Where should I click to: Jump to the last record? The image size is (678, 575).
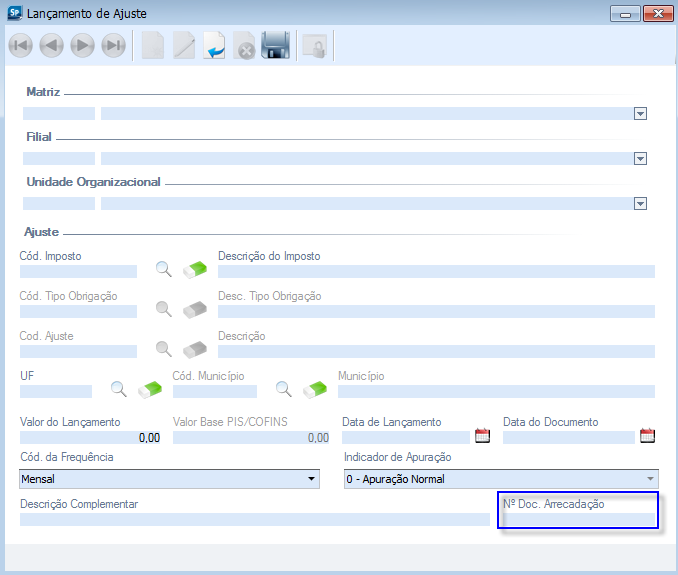click(x=114, y=45)
